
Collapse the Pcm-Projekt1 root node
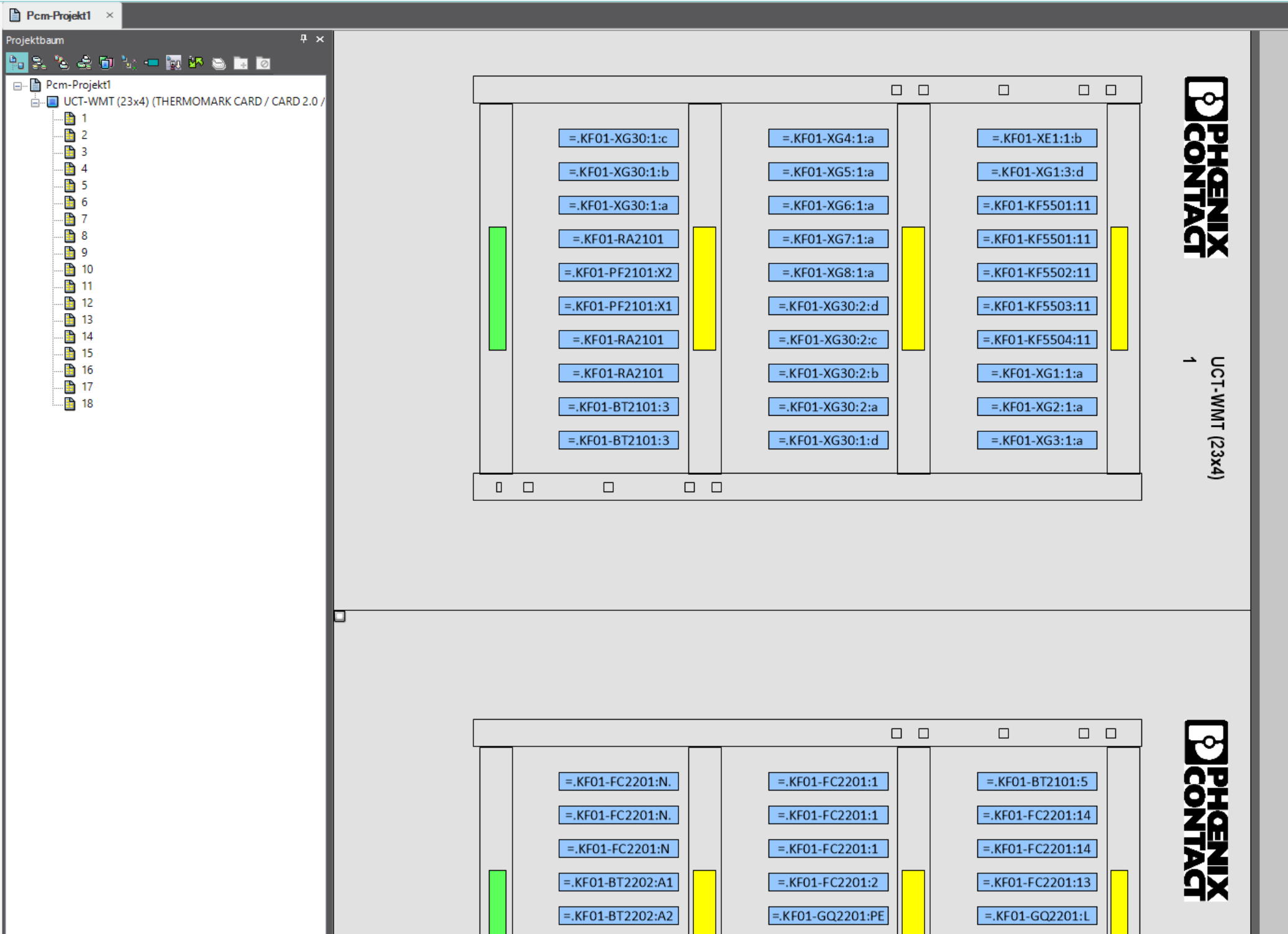17,86
